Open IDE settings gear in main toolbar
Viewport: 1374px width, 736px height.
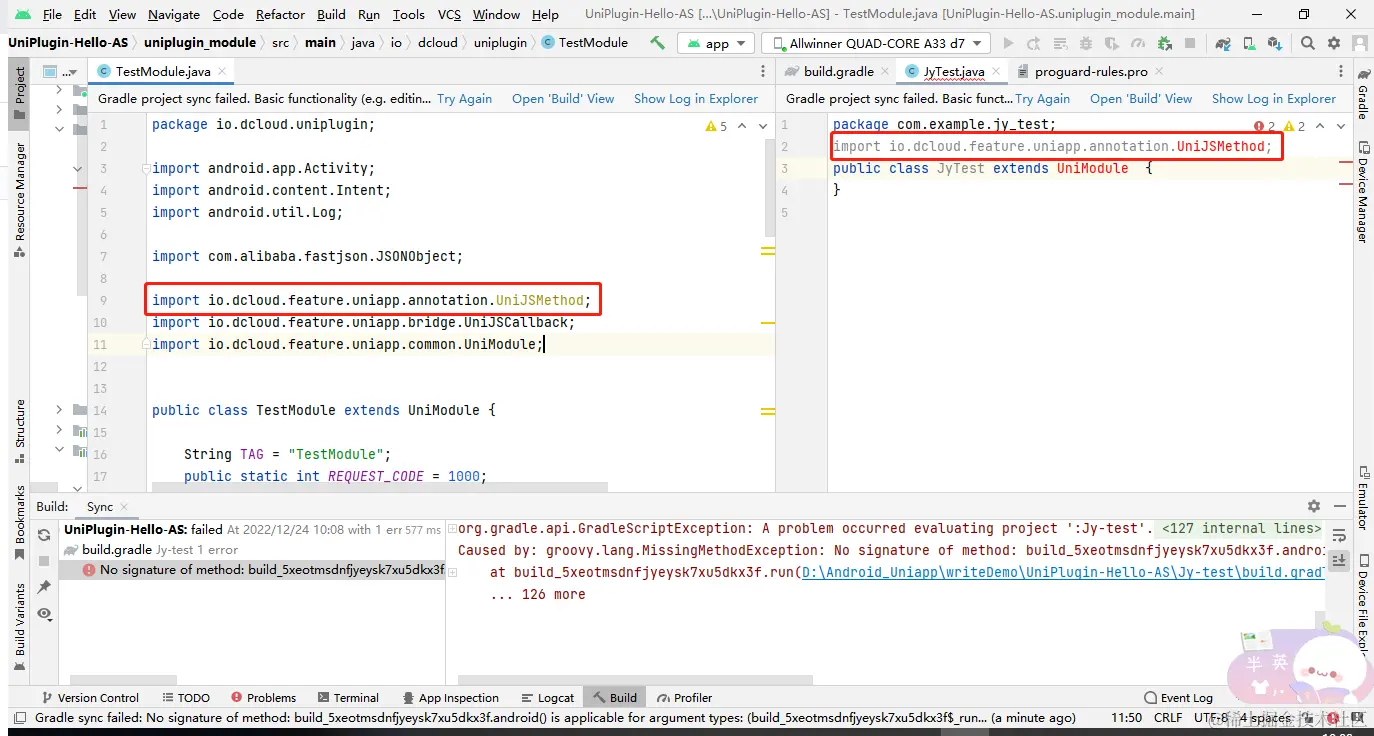[x=1333, y=43]
